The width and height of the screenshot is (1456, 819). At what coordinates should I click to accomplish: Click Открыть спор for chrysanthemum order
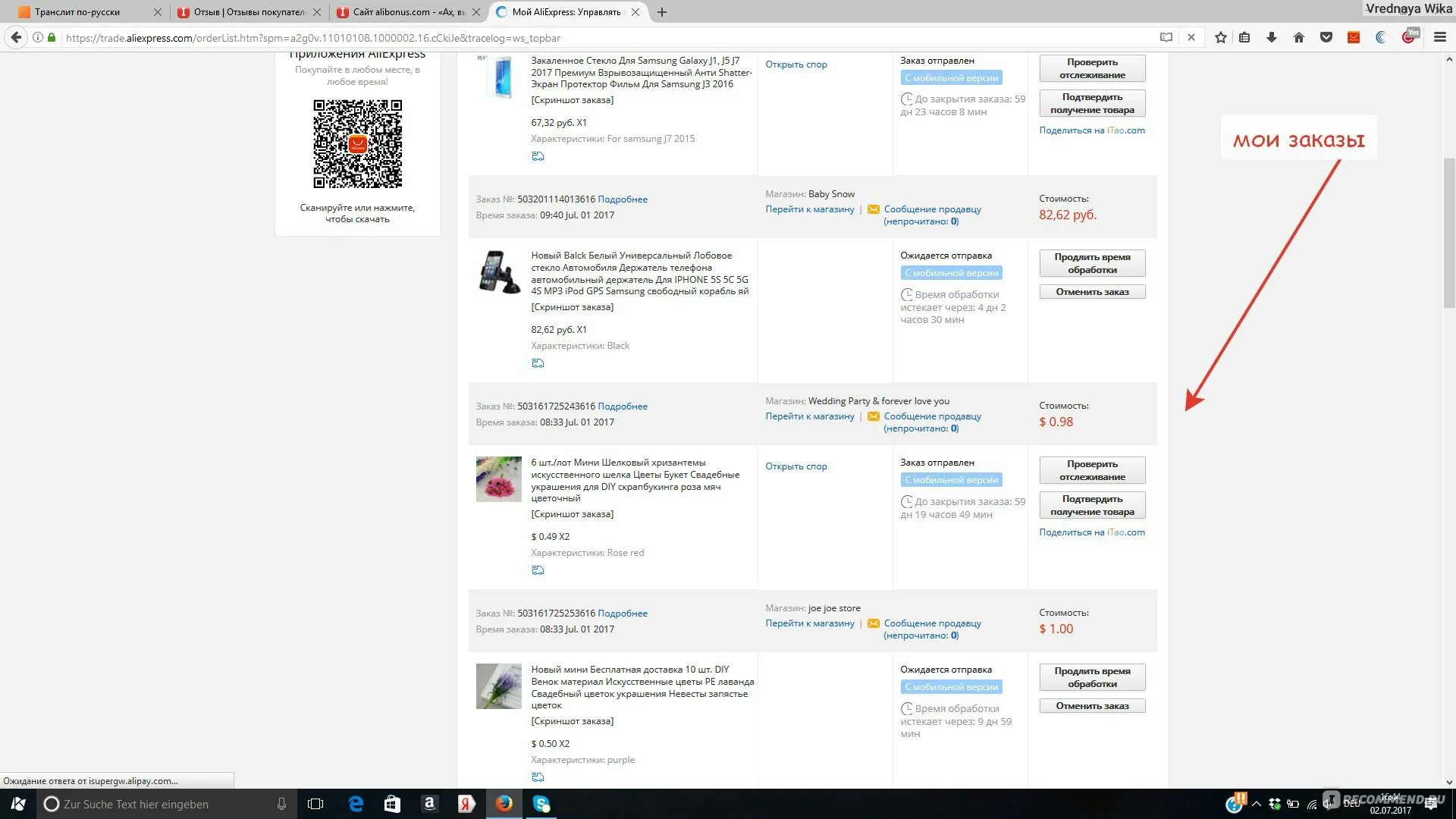coord(795,466)
